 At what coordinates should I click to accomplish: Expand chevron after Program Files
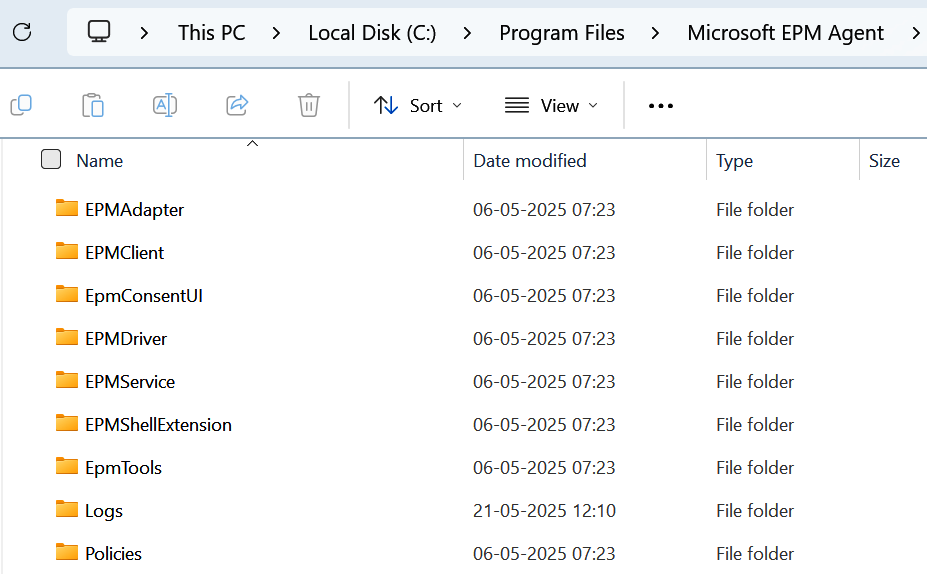(655, 33)
